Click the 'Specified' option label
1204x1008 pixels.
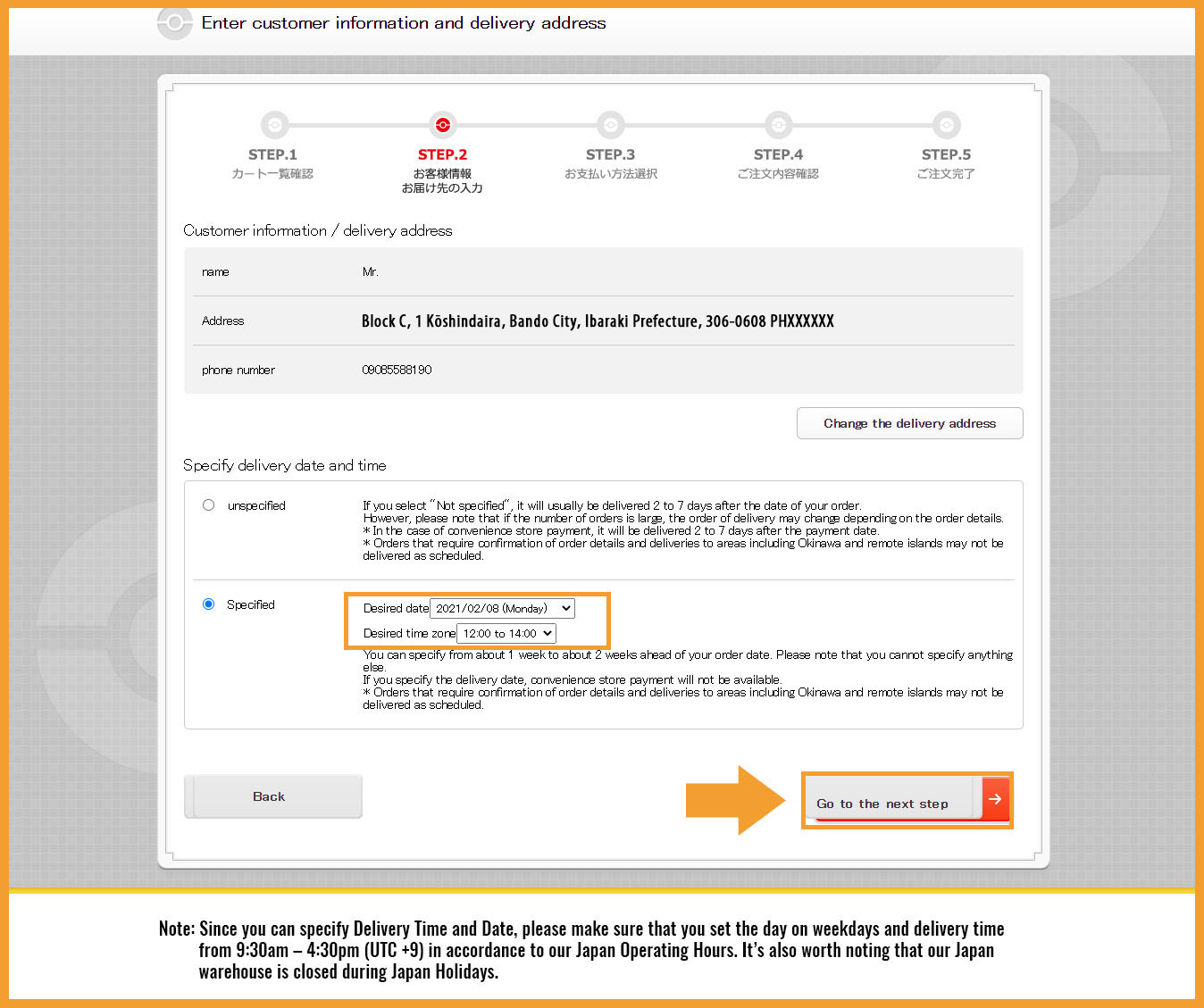tap(250, 604)
